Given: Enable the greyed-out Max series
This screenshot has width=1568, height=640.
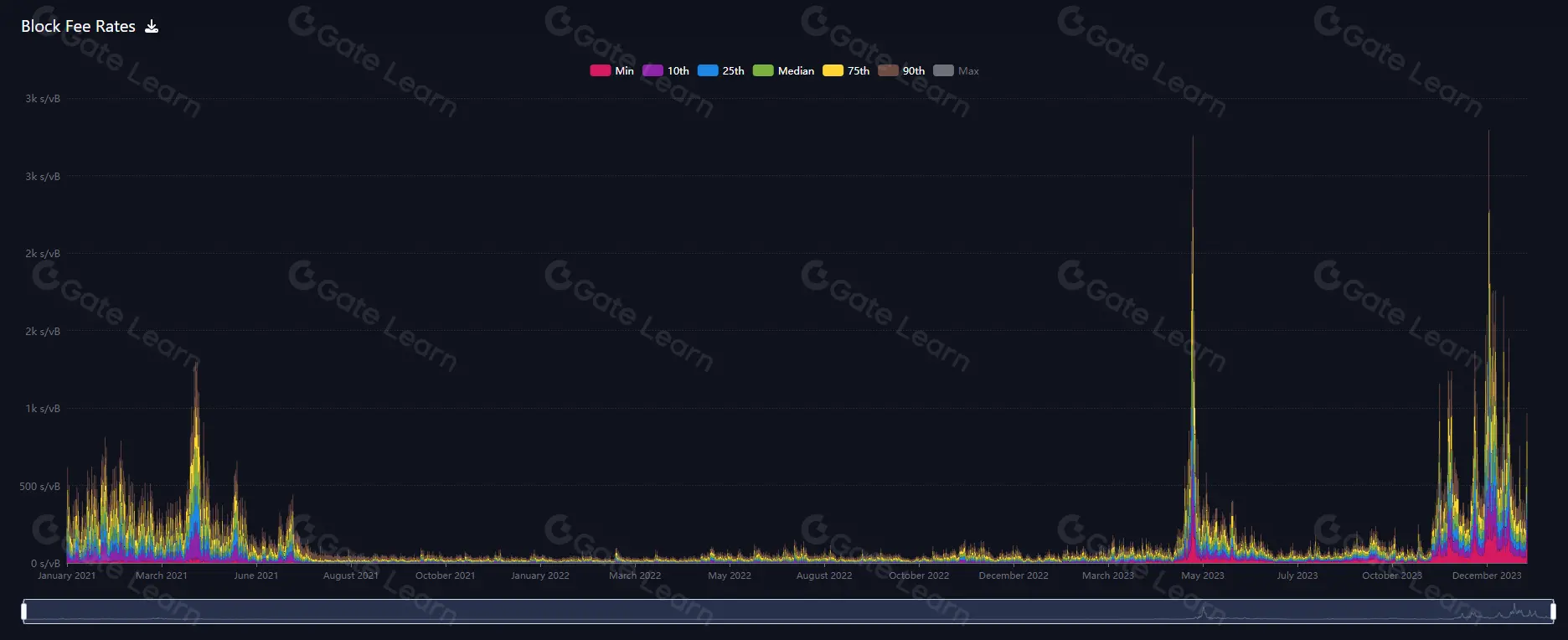Looking at the screenshot, I should pos(957,71).
